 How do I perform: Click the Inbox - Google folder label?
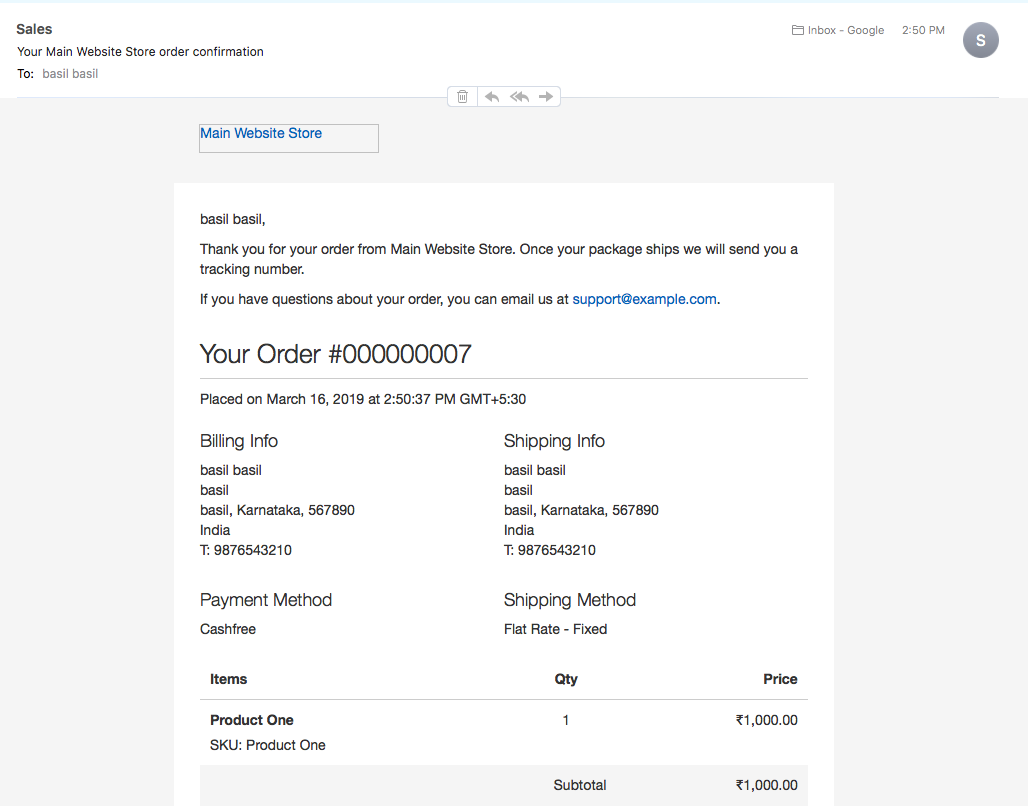(845, 30)
